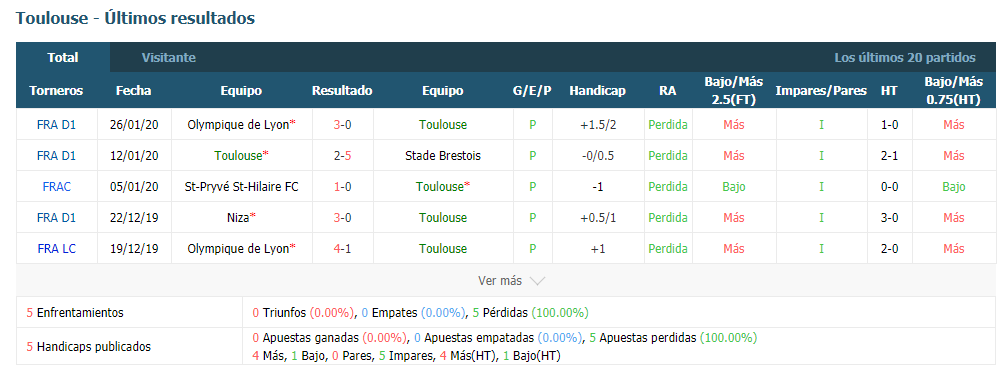
Task: Select the Total tab
Action: click(x=63, y=58)
